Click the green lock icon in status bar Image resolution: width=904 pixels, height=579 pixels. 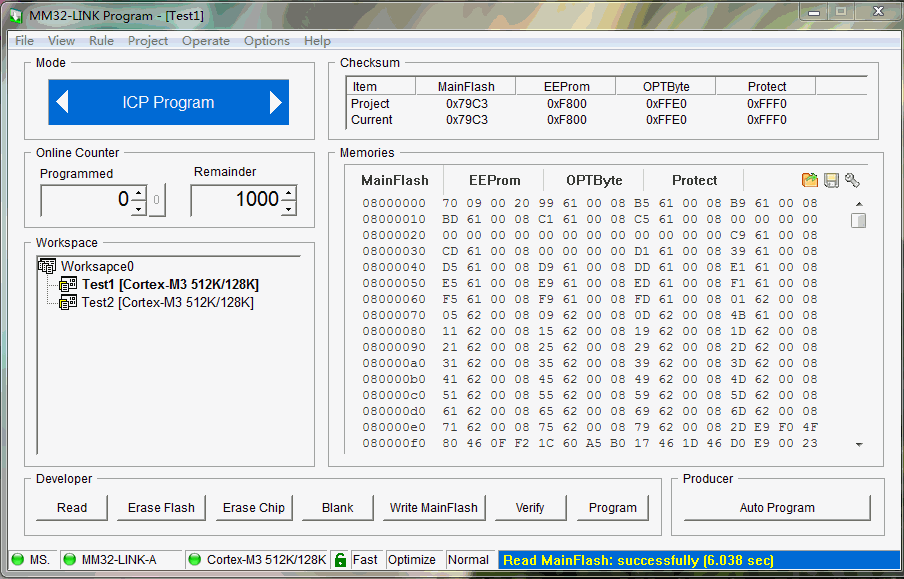342,560
